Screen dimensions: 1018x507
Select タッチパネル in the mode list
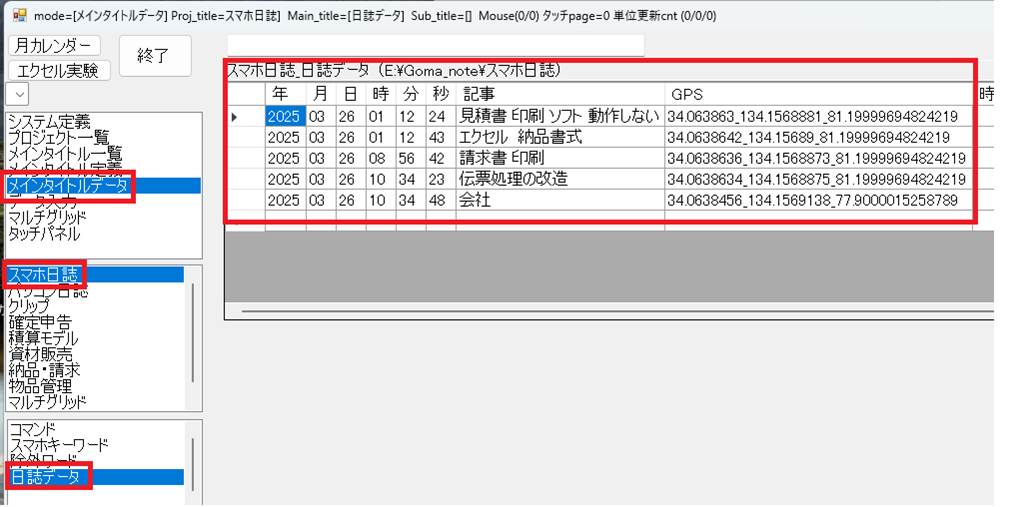tap(43, 233)
